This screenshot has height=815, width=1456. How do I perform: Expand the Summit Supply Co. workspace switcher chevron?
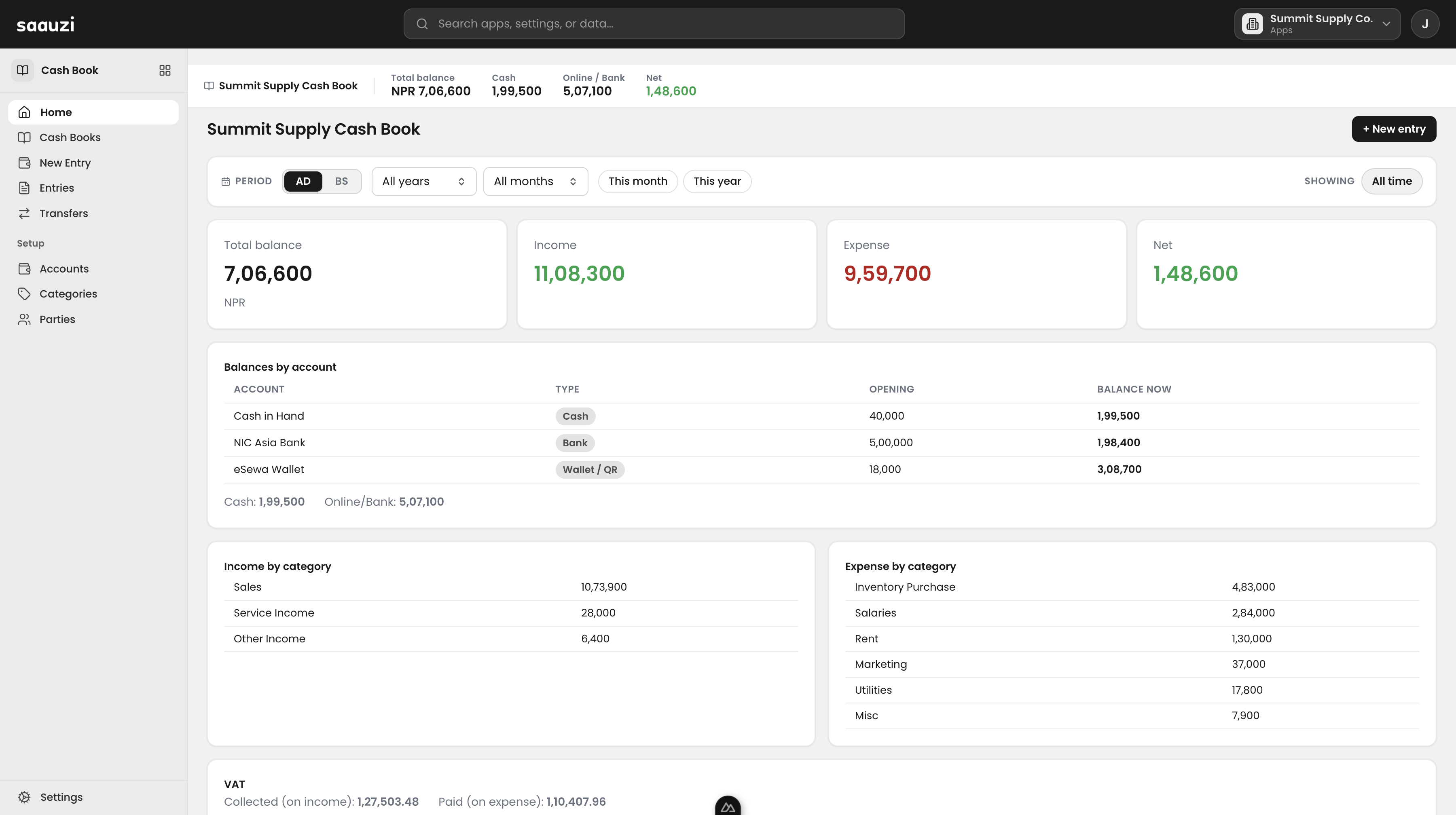1386,24
